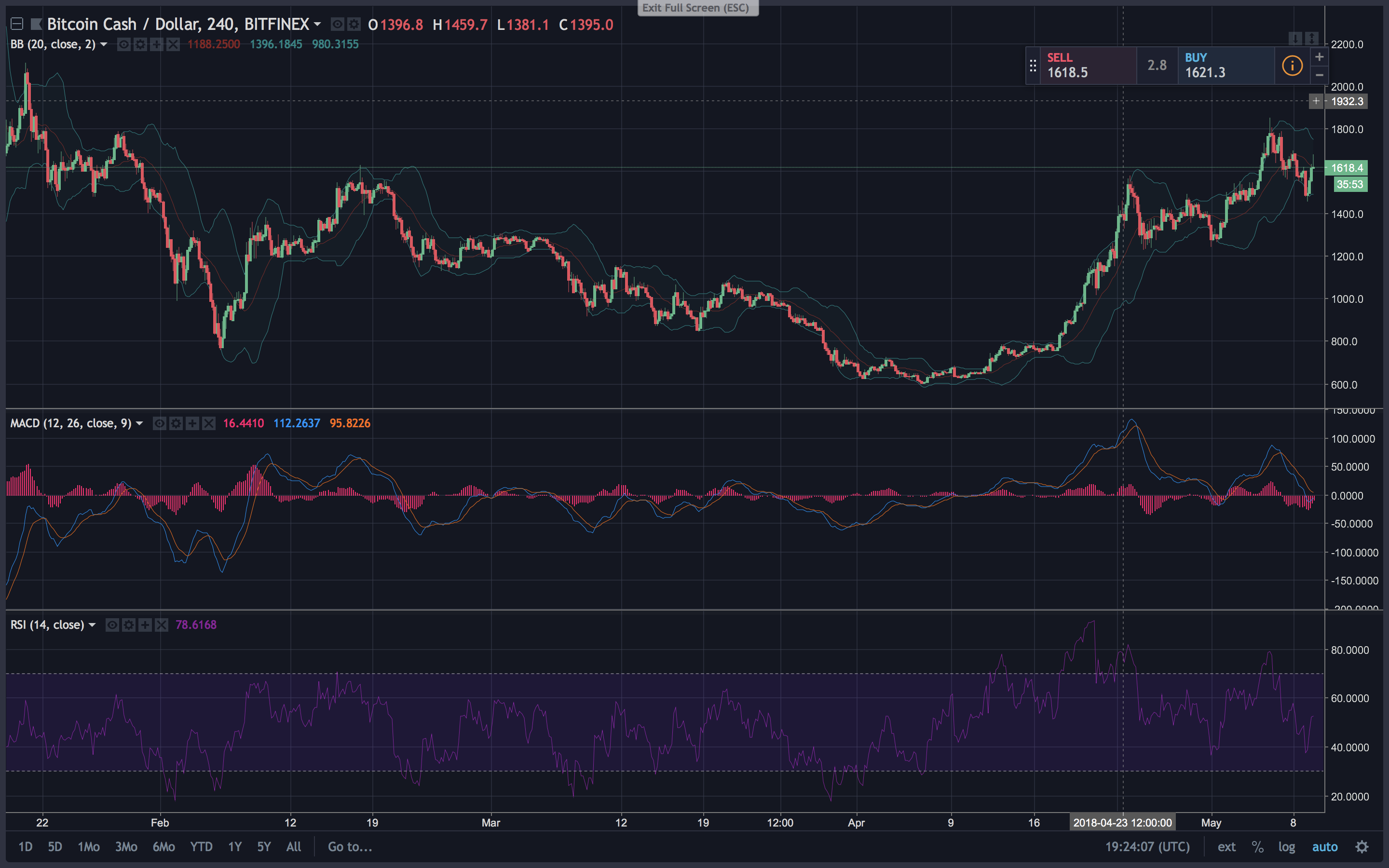Toggle percentage scale with % button
The width and height of the screenshot is (1389, 868).
(x=1257, y=847)
